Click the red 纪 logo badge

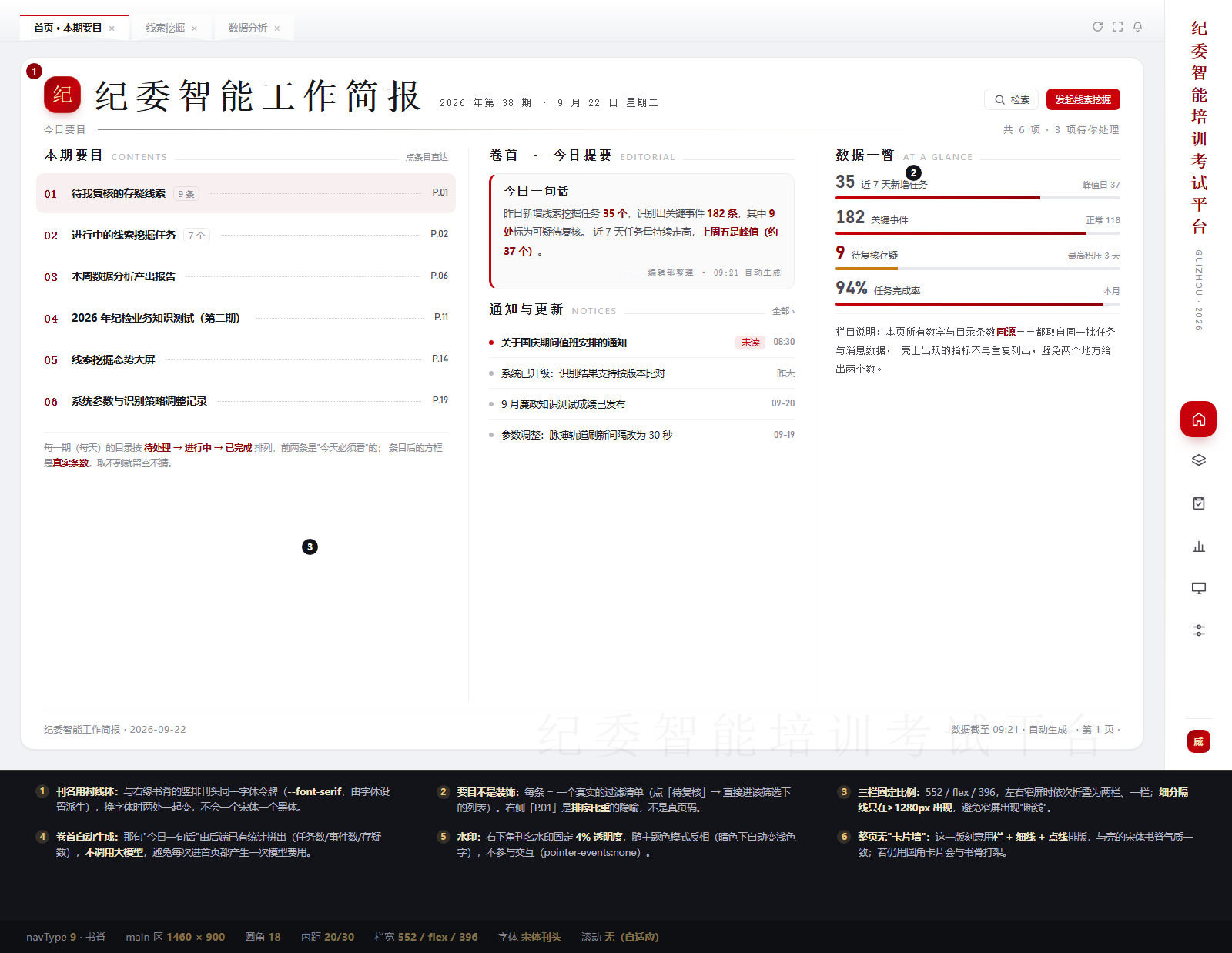click(x=62, y=95)
